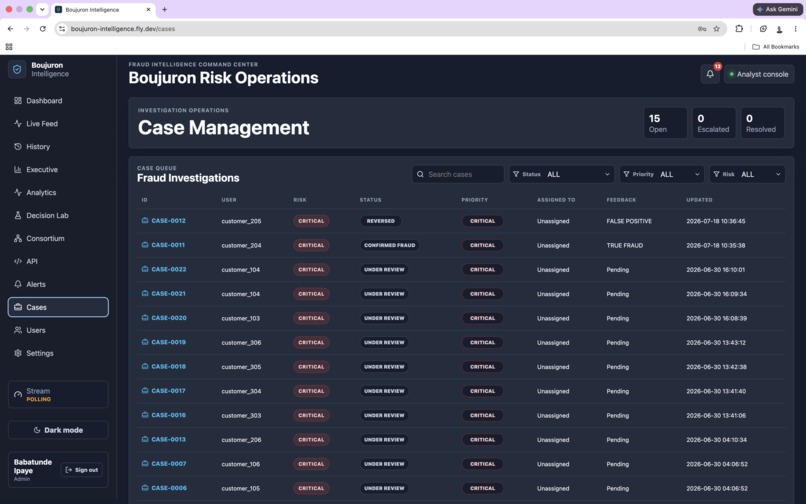This screenshot has height=504, width=806.
Task: Click the Stream polling gauge icon
Action: [18, 394]
